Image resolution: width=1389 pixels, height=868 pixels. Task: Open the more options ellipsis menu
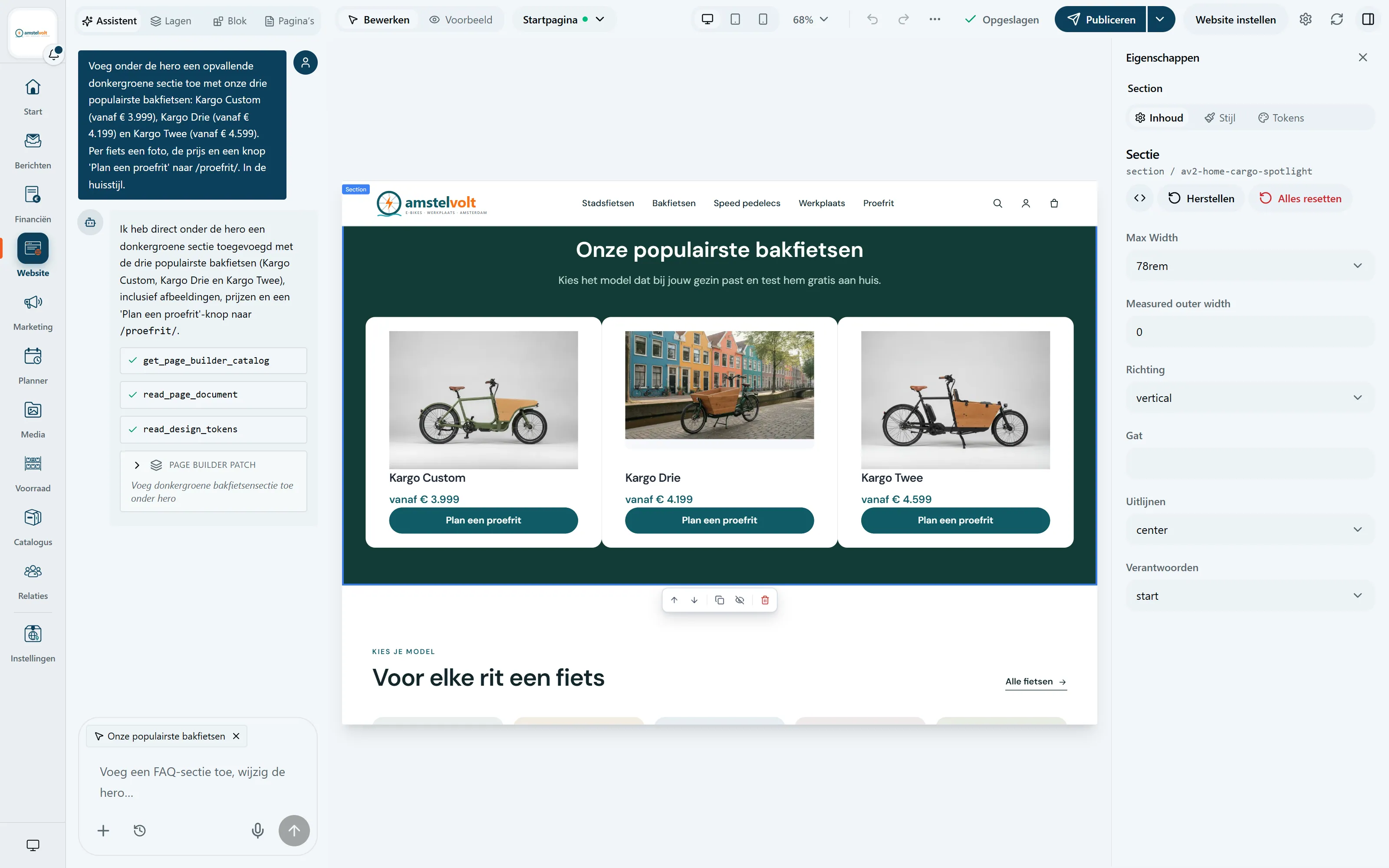pos(935,20)
